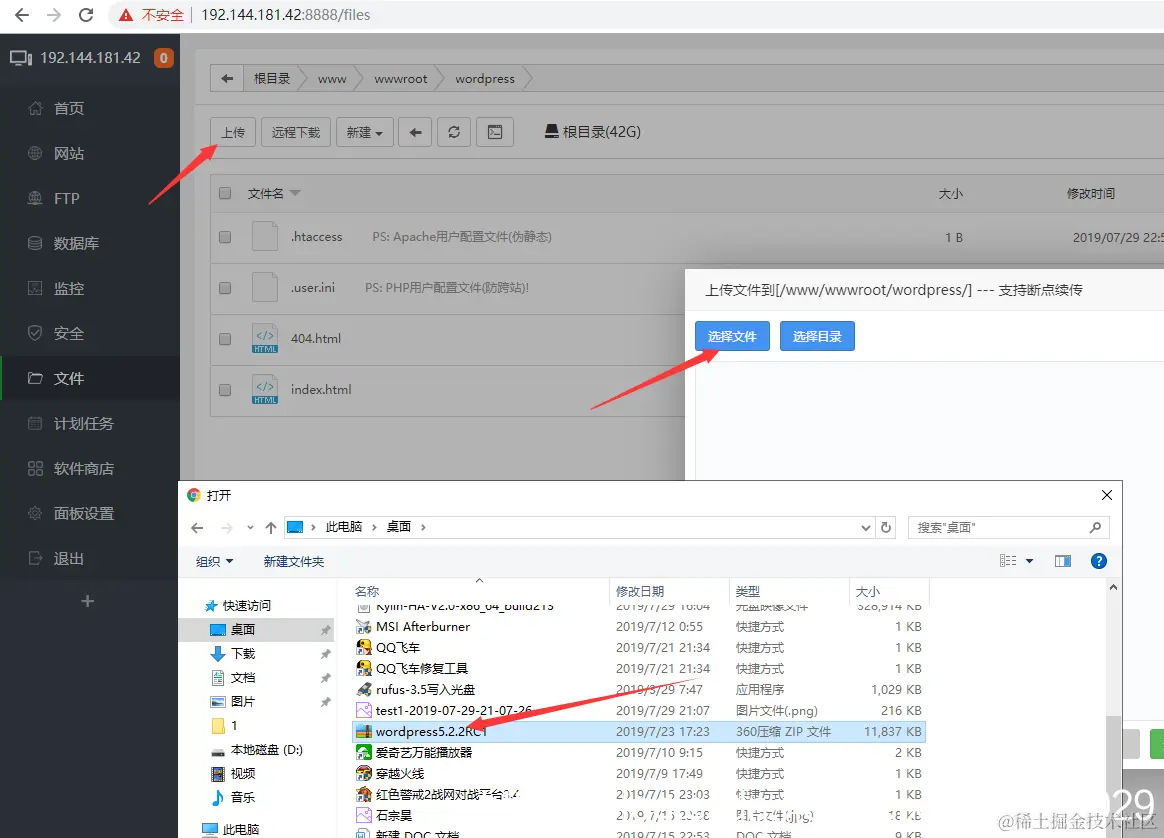Click the orange notification badge 0
The image size is (1164, 838).
coord(163,58)
